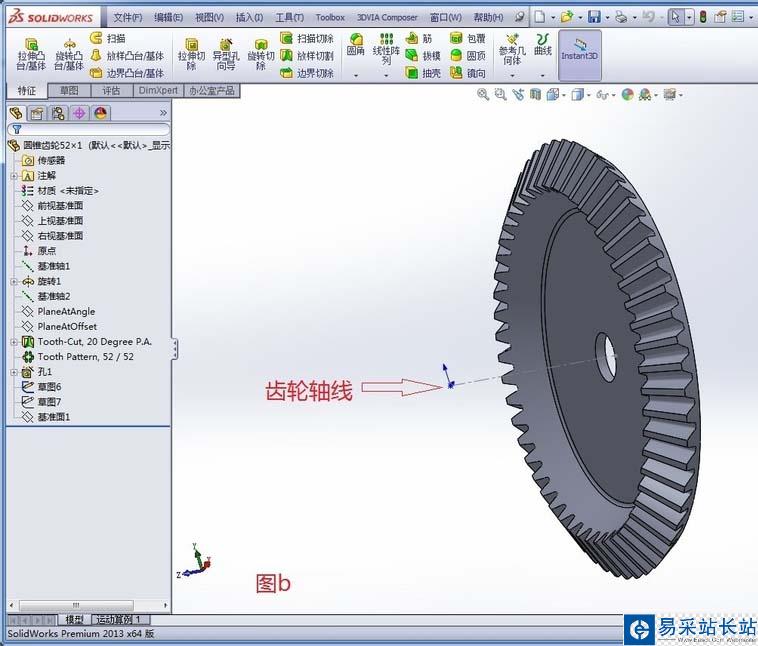
Task: Expand the 孔1 hole feature node
Action: pyautogui.click(x=14, y=372)
